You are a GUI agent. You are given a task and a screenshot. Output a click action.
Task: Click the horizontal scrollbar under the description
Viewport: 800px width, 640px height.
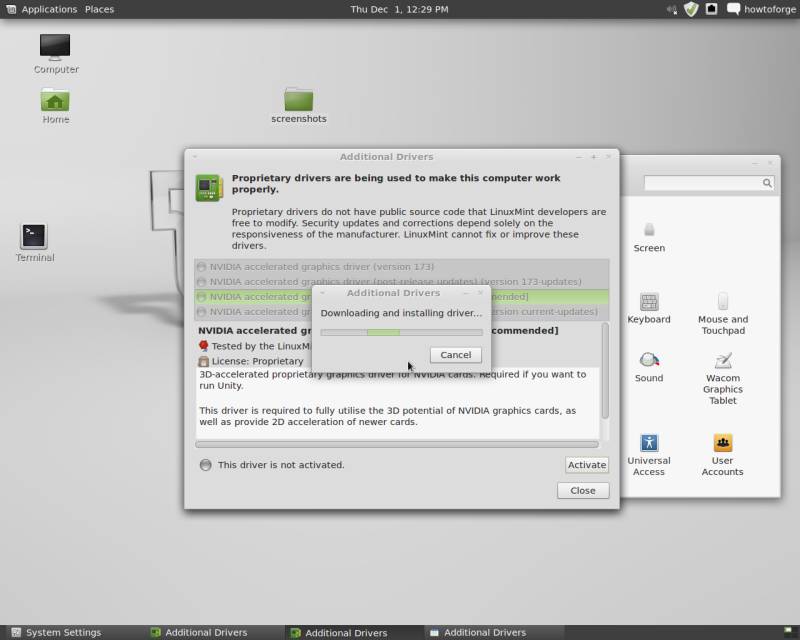[397, 445]
